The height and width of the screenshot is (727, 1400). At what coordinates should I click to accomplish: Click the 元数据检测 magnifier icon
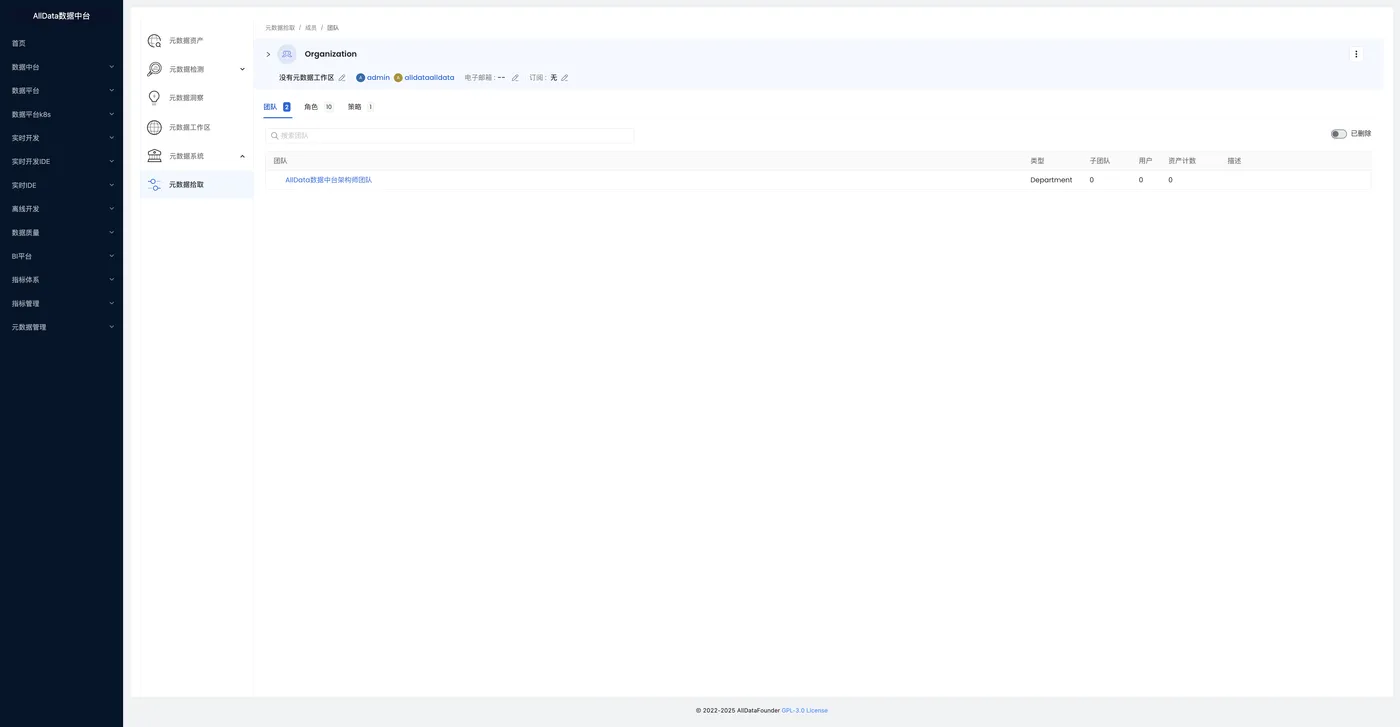tap(154, 69)
